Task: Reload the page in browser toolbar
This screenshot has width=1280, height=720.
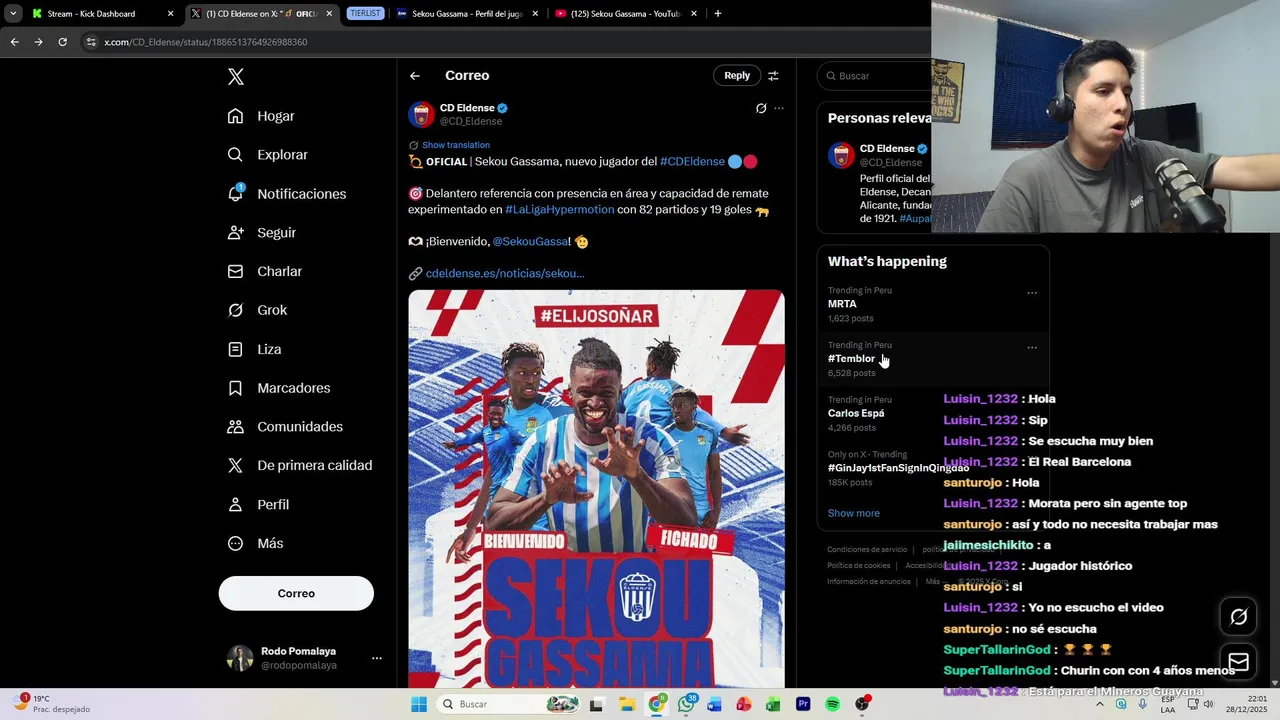Action: tap(62, 42)
